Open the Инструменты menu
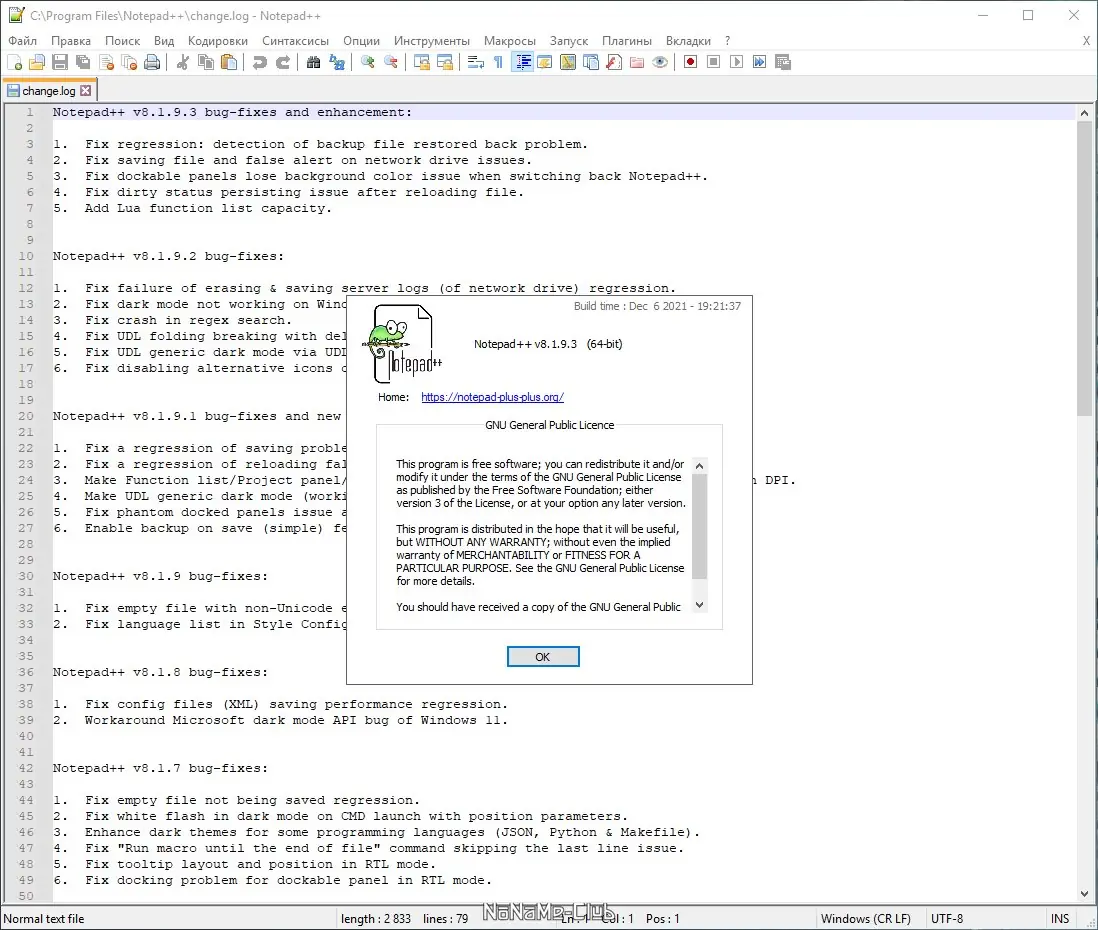Image resolution: width=1098 pixels, height=930 pixels. (x=431, y=41)
